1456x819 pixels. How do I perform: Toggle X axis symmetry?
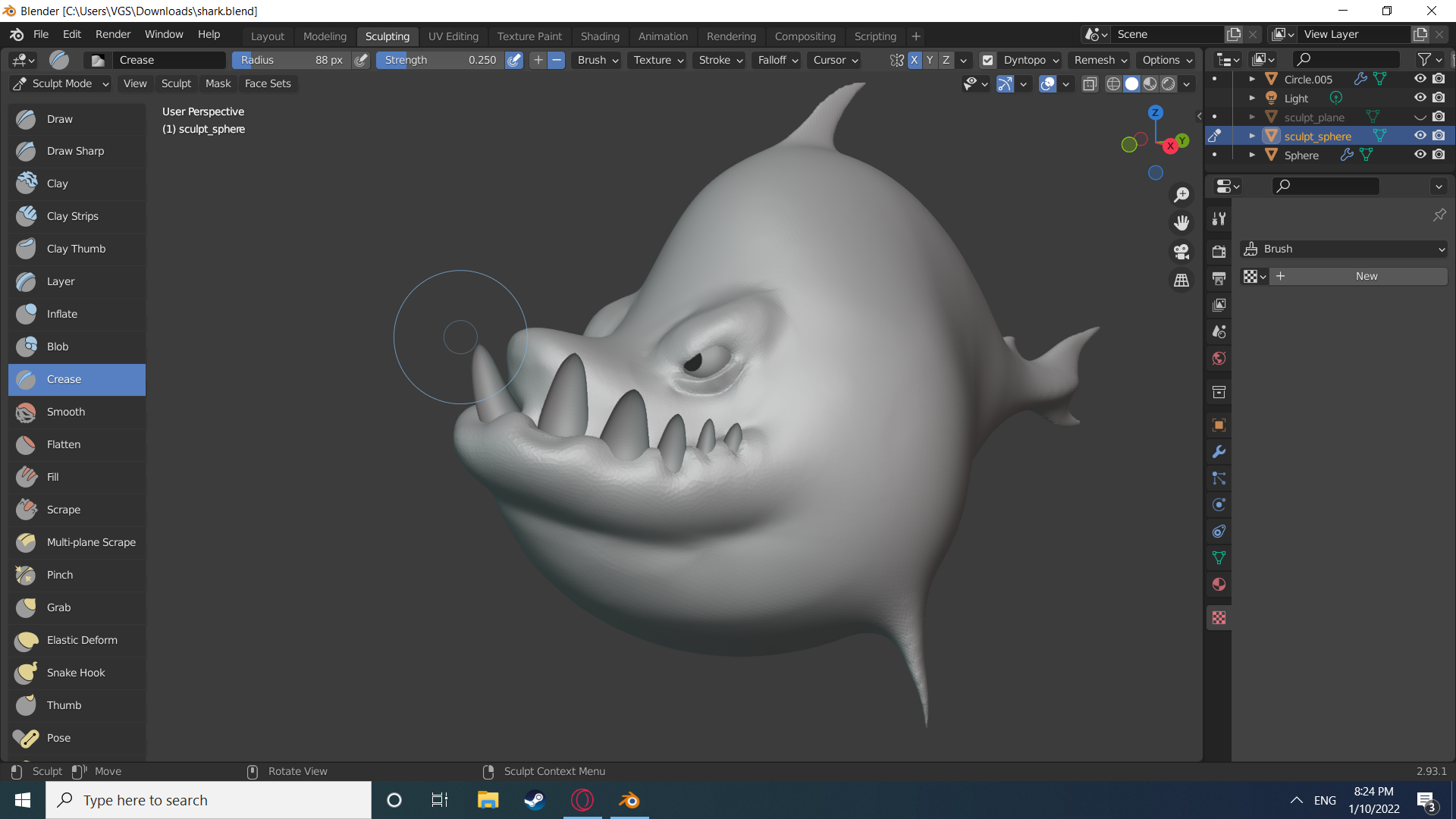[914, 60]
